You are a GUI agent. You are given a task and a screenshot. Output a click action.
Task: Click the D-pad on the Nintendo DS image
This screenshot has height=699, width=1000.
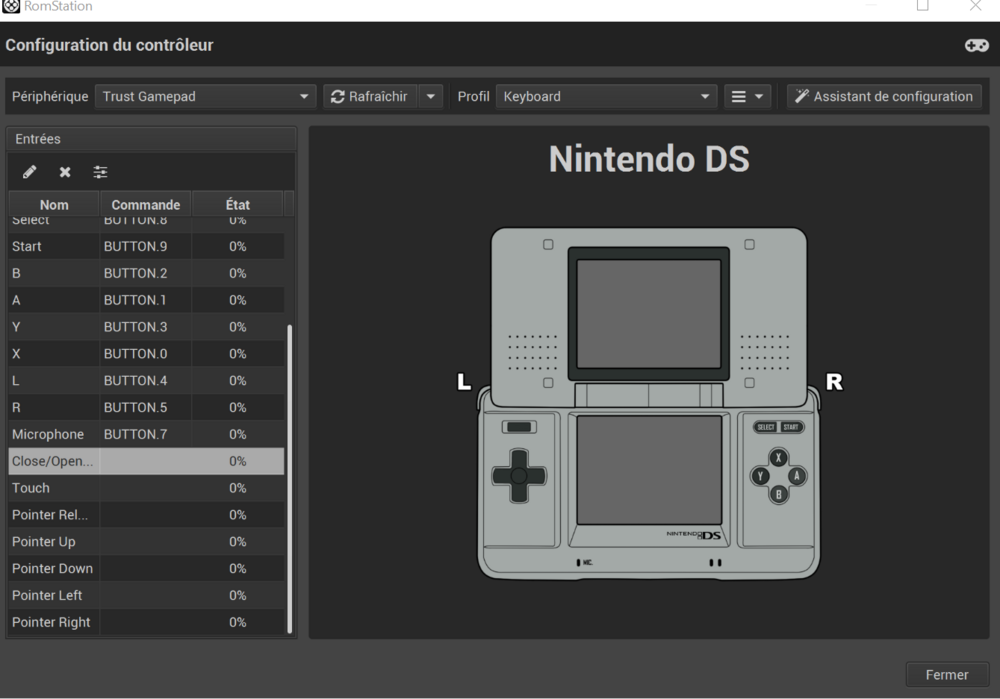pos(519,476)
